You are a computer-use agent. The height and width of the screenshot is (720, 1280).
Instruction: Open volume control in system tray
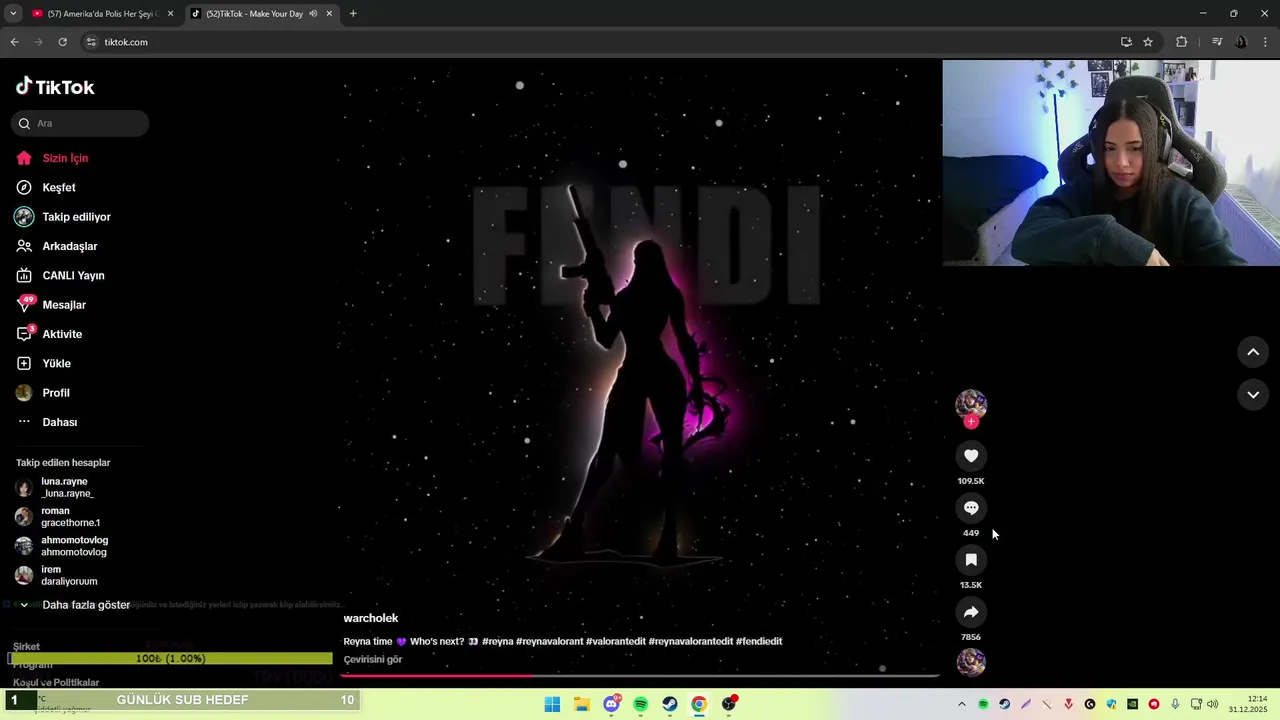click(1213, 704)
